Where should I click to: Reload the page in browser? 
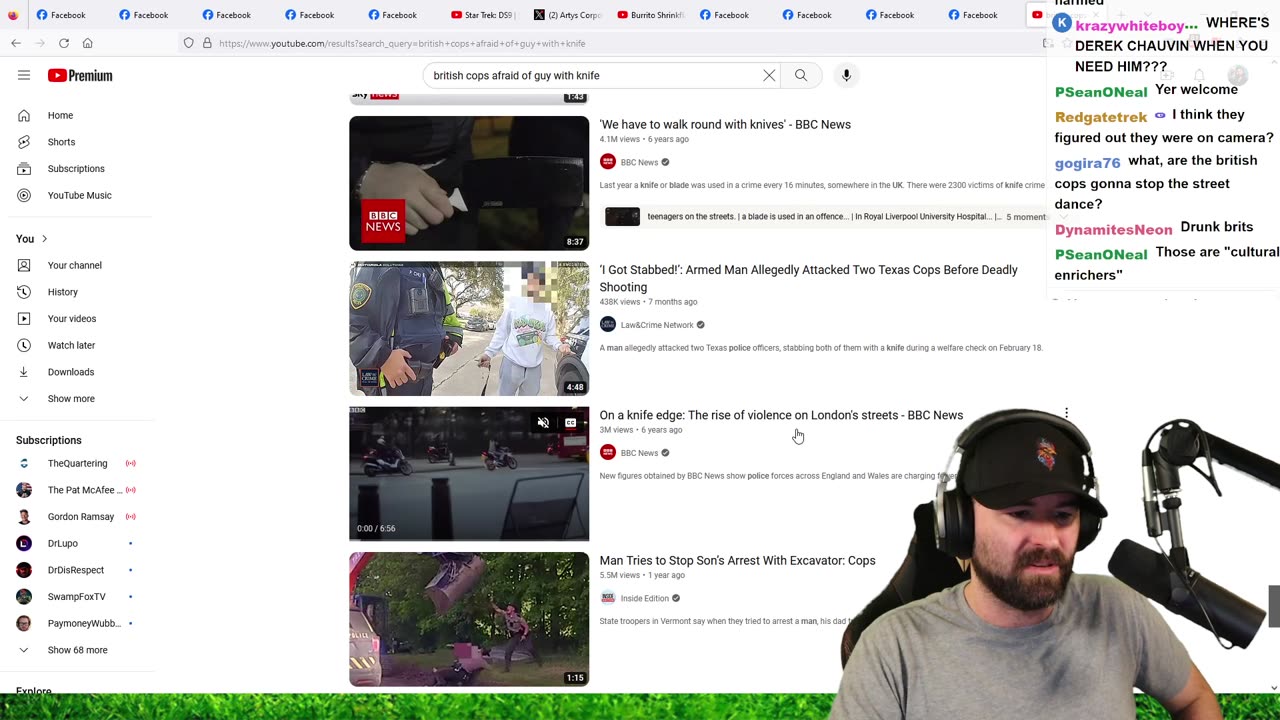coord(64,43)
